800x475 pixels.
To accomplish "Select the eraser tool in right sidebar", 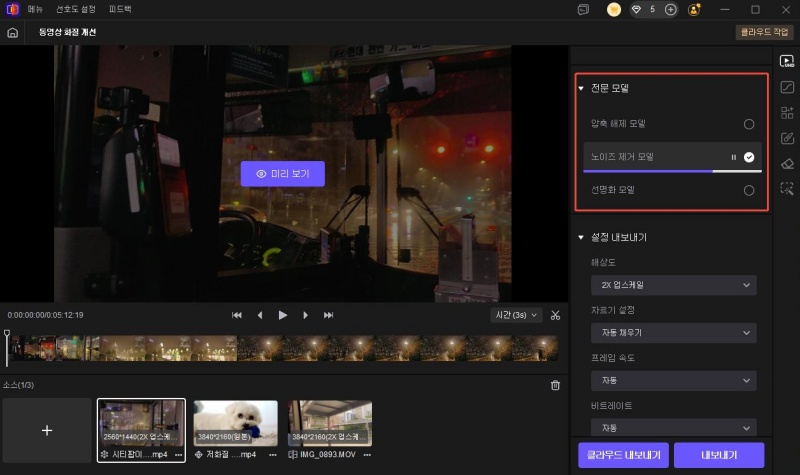I will pos(787,163).
